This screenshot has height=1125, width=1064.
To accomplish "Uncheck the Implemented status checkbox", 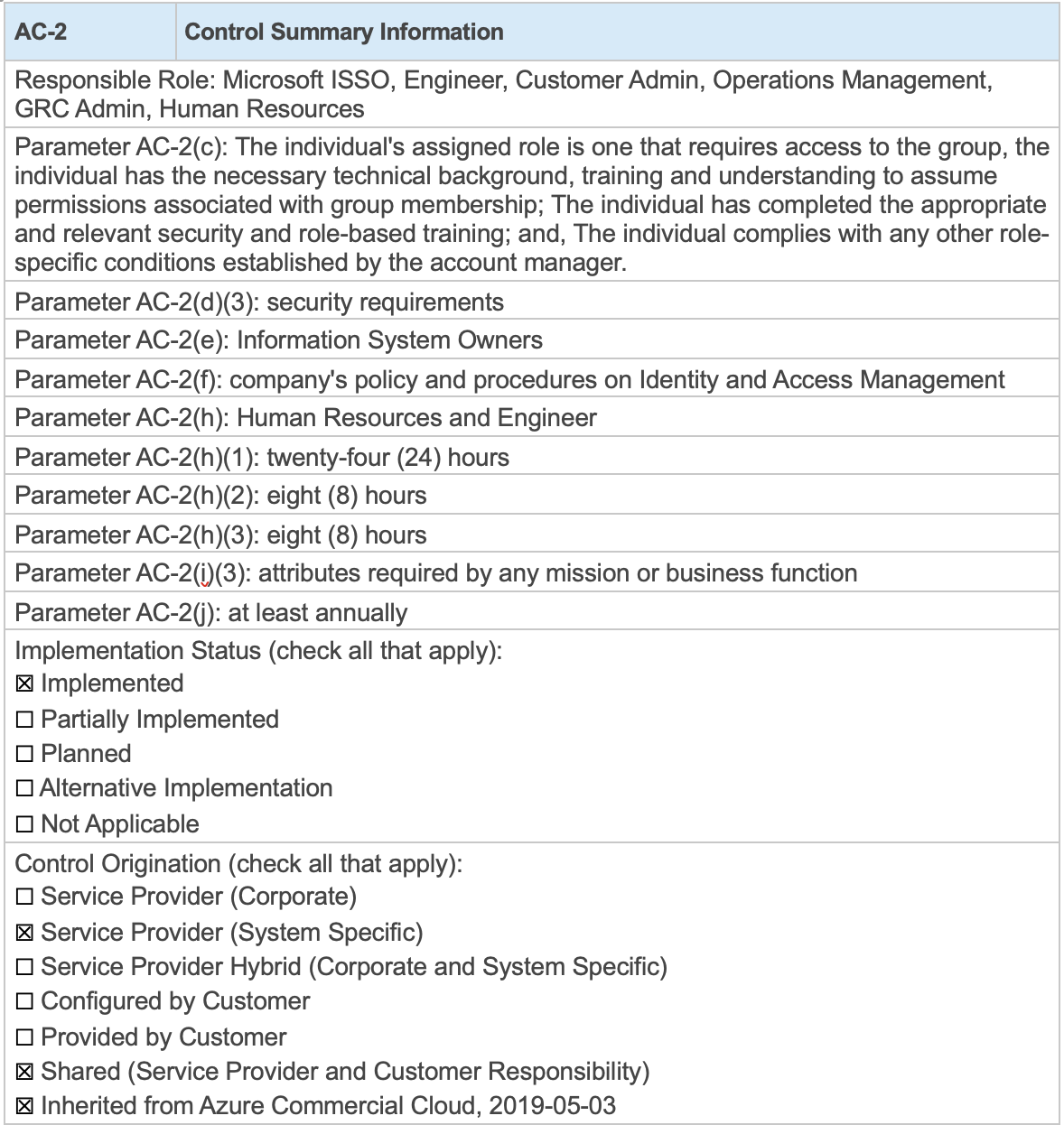I will (25, 684).
